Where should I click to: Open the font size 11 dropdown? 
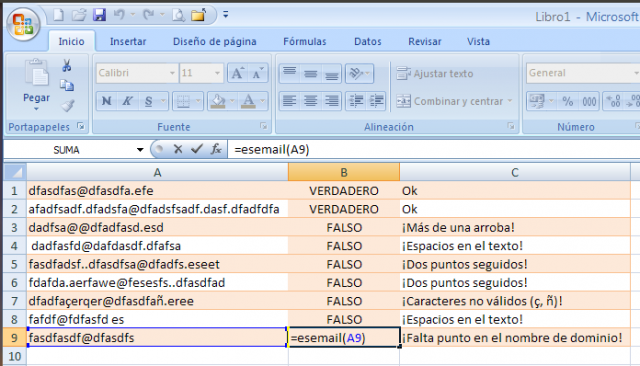(x=217, y=73)
